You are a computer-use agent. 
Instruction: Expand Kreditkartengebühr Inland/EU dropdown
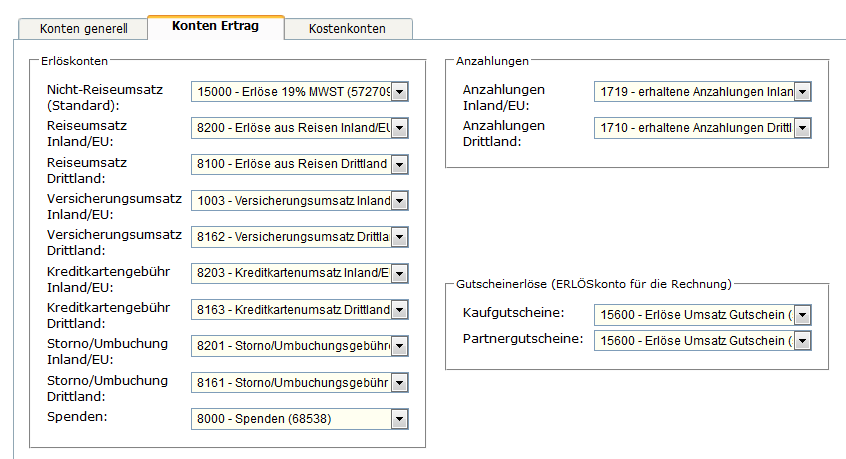tap(399, 273)
